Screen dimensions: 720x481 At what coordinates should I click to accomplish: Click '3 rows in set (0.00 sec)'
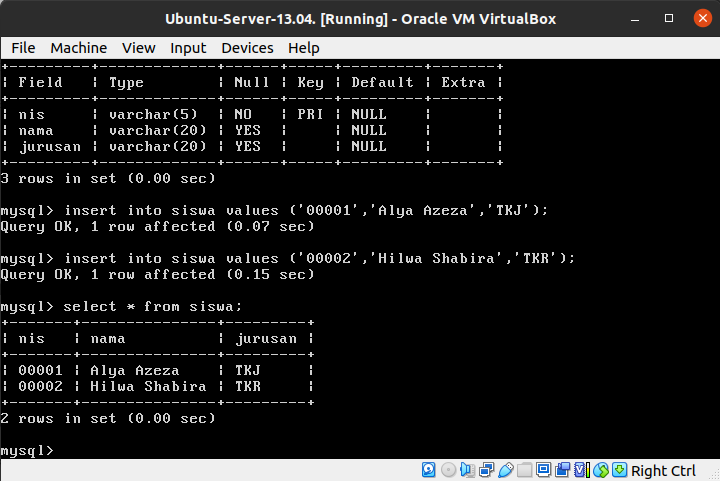(107, 179)
